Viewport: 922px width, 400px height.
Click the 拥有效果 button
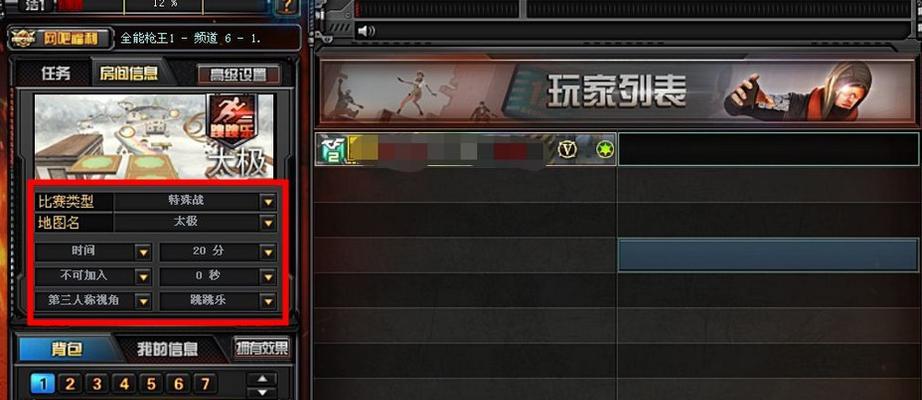tap(262, 348)
